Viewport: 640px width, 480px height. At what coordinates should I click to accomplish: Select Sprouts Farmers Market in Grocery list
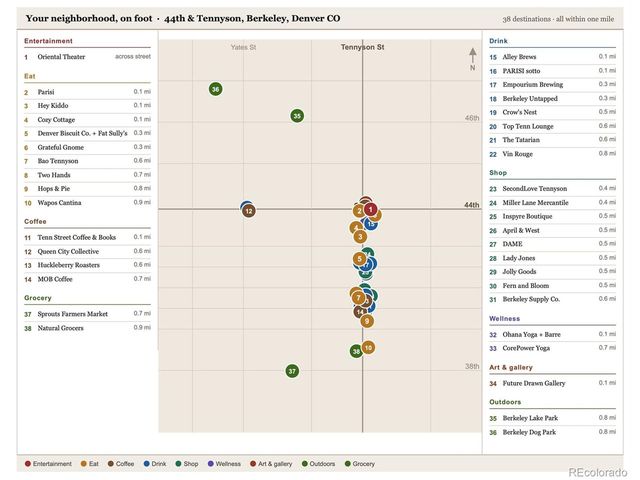click(x=87, y=314)
